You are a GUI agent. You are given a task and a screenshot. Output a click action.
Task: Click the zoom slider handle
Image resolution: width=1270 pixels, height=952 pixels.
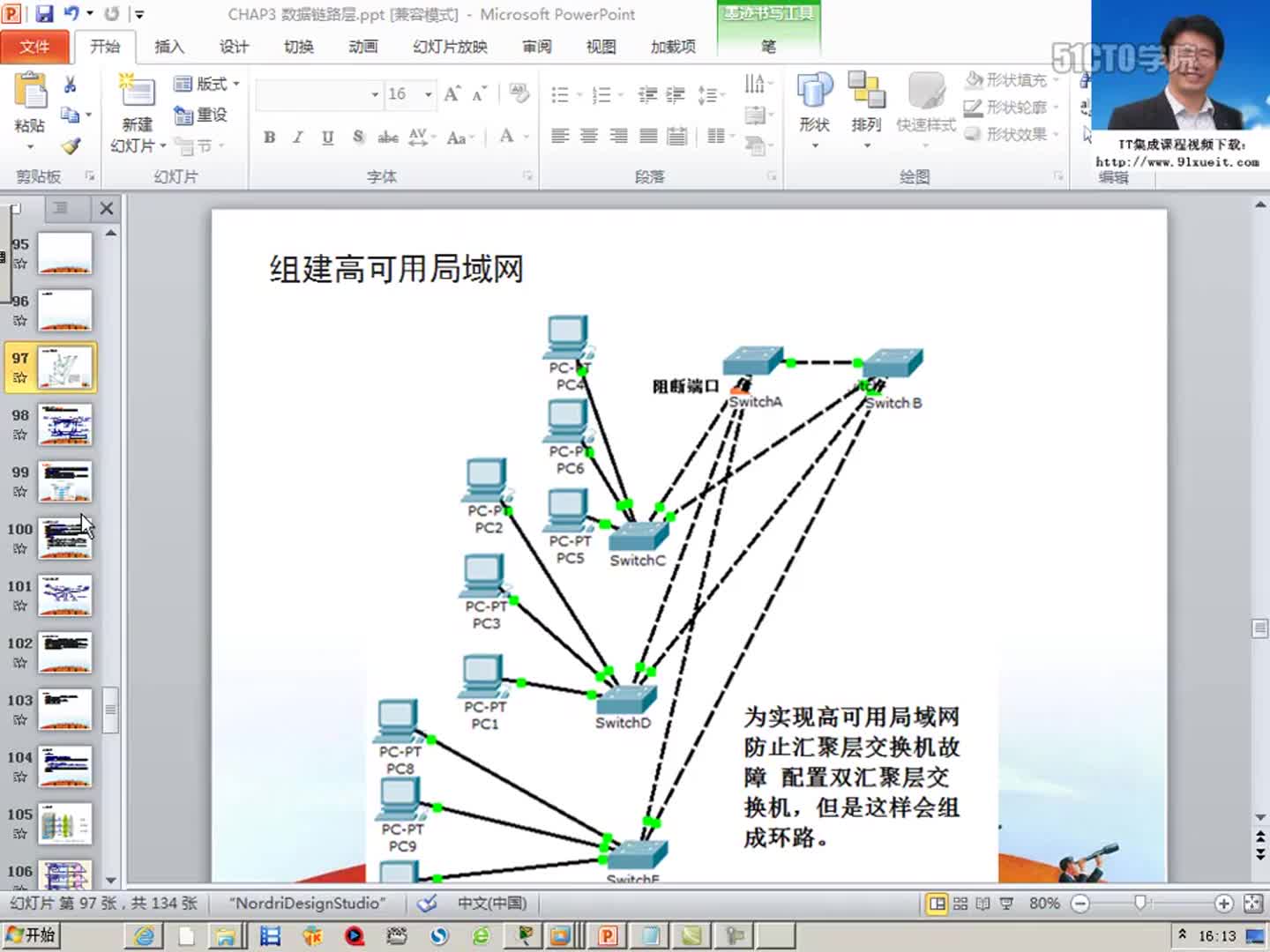pos(1140,904)
